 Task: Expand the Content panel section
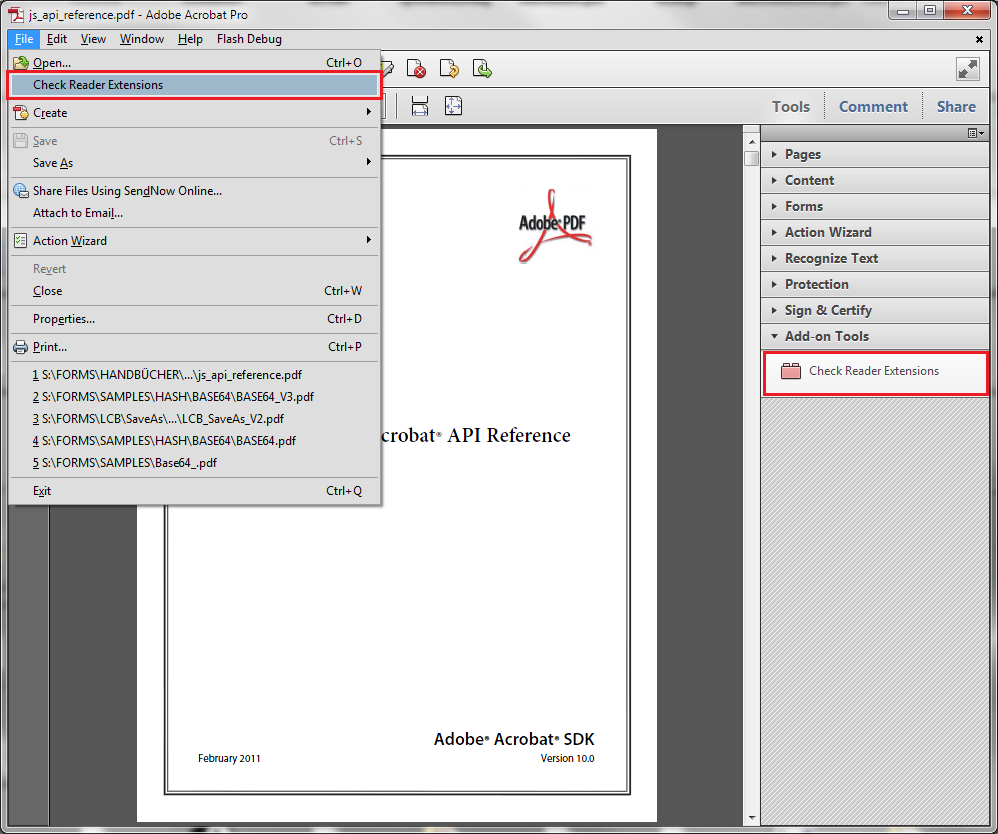click(x=875, y=181)
